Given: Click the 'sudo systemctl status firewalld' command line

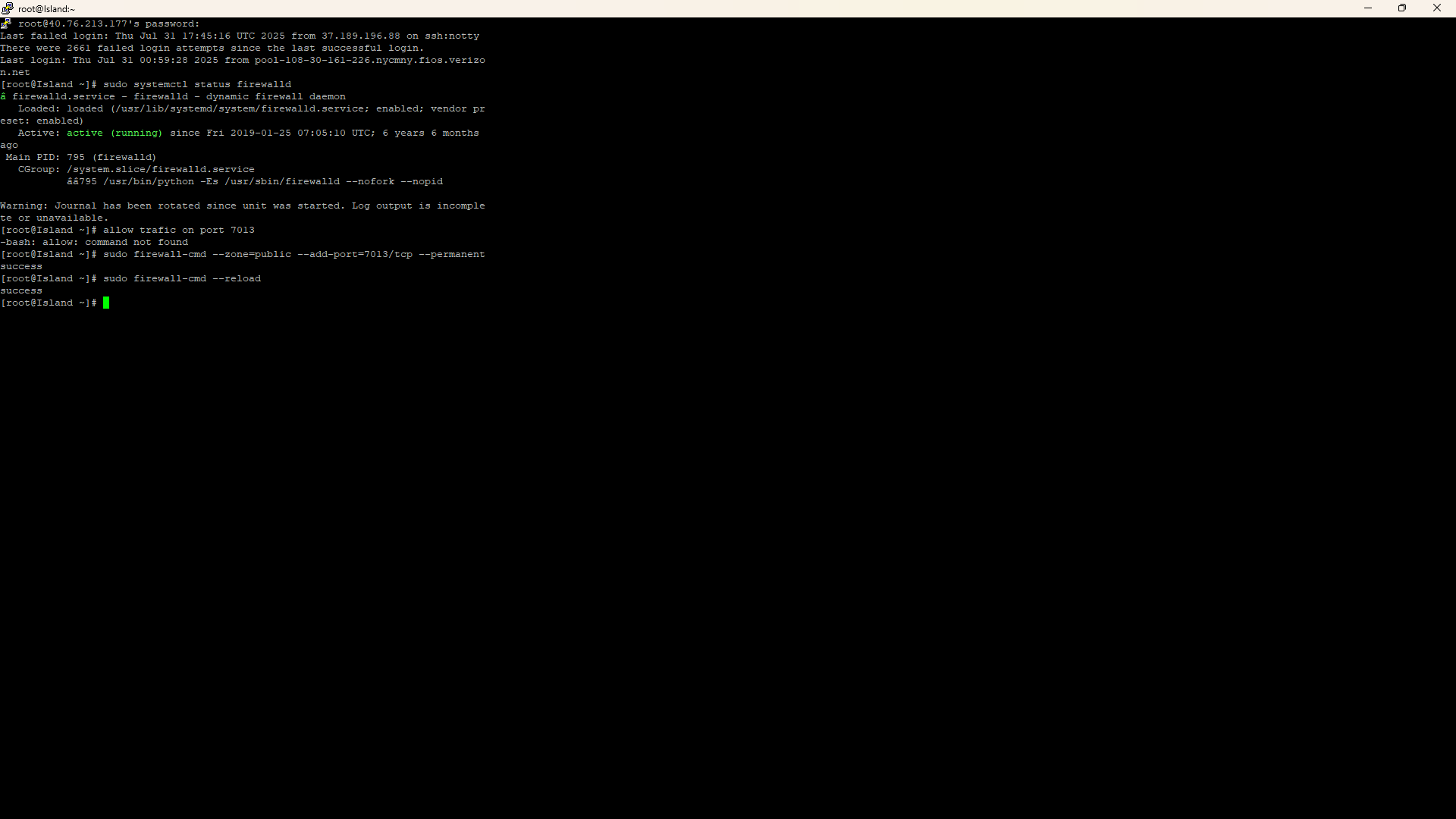Looking at the screenshot, I should point(146,84).
